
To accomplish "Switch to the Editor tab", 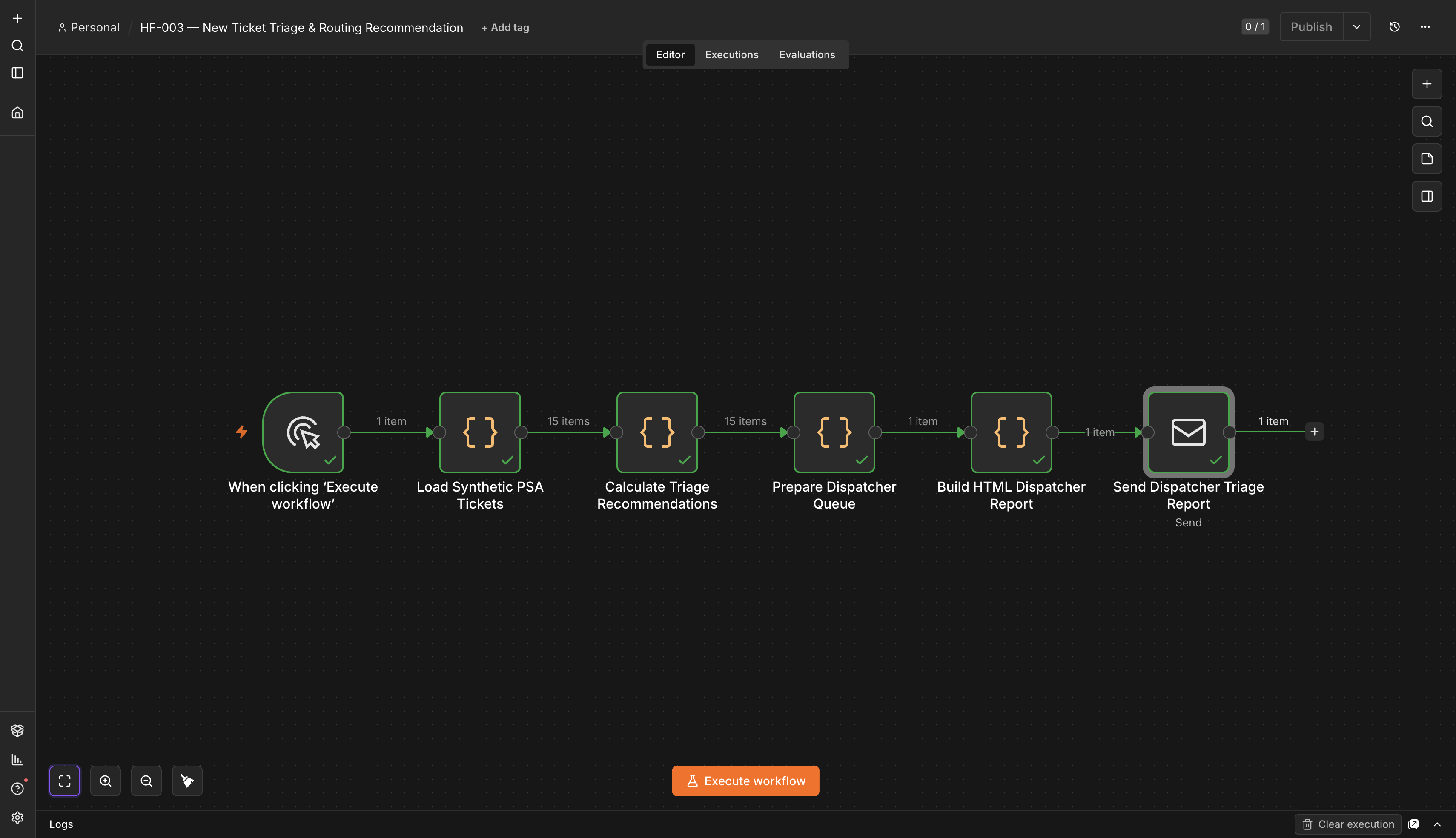I will (670, 54).
